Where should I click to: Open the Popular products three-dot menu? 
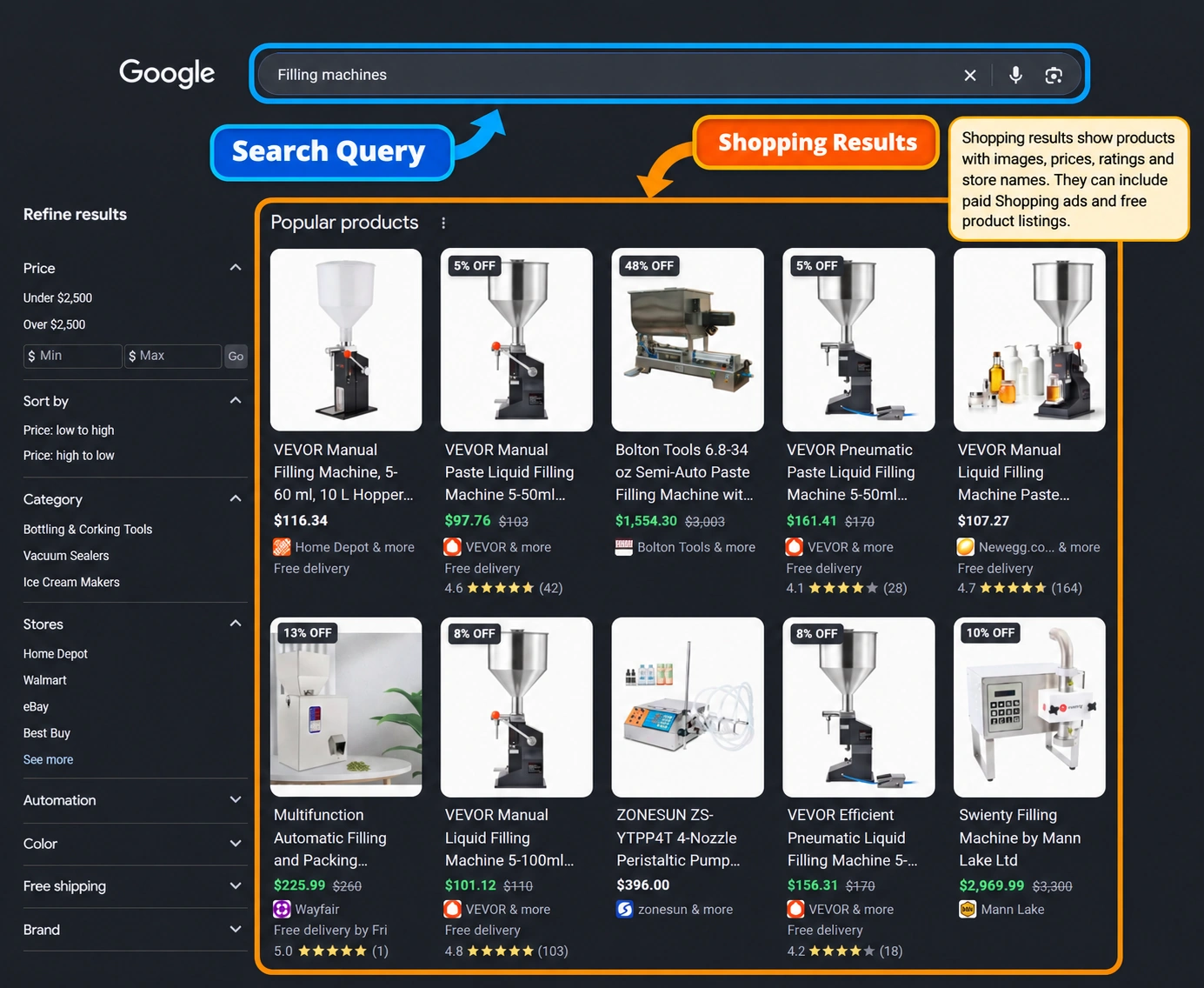click(443, 223)
